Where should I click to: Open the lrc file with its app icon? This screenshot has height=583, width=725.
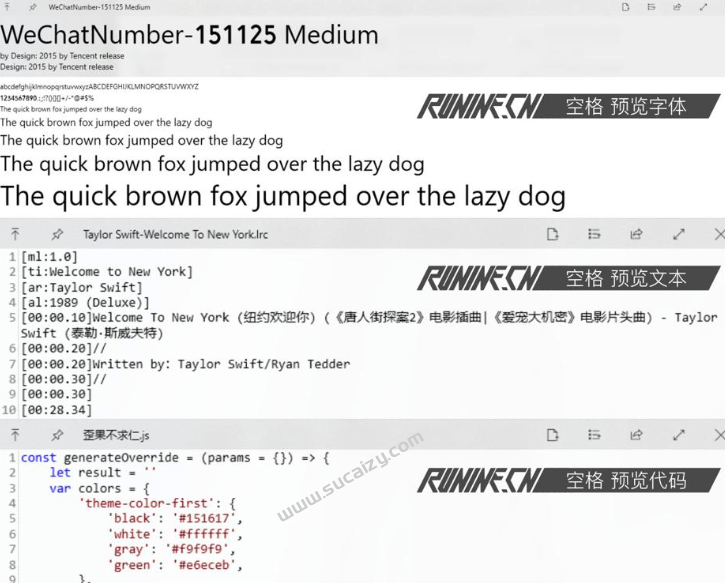(553, 234)
